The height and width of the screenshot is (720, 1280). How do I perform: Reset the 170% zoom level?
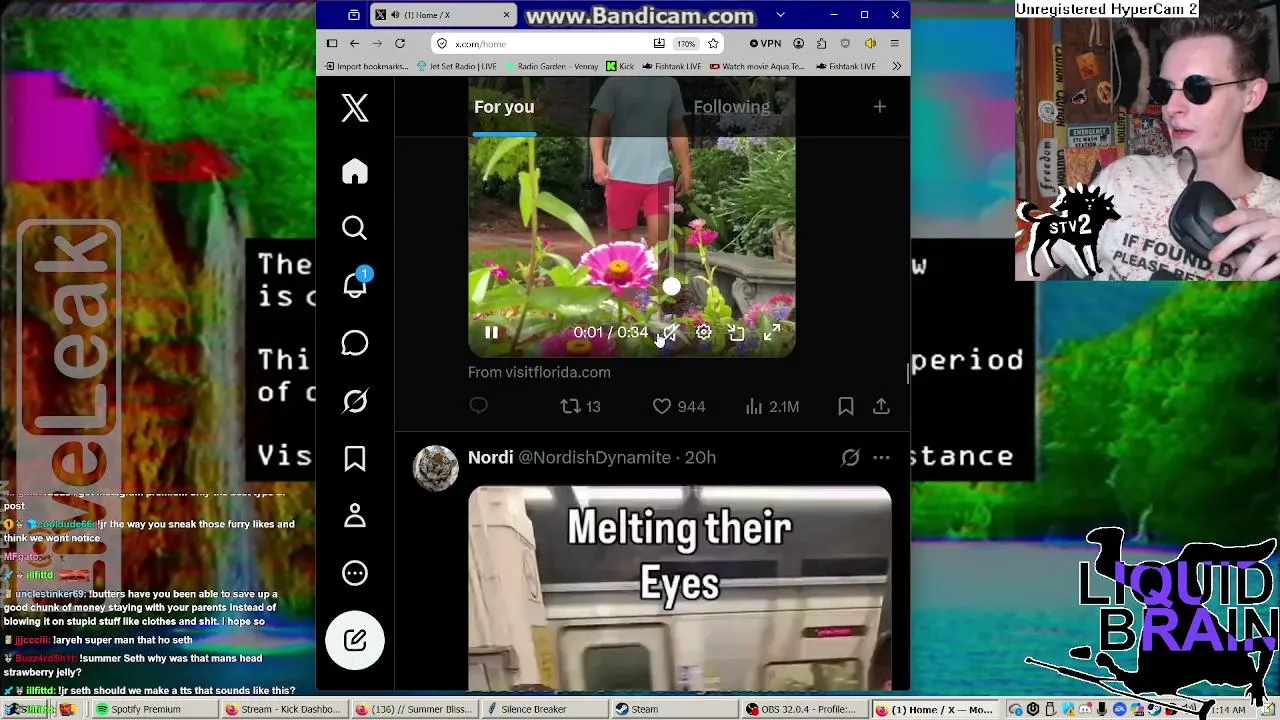[x=685, y=44]
